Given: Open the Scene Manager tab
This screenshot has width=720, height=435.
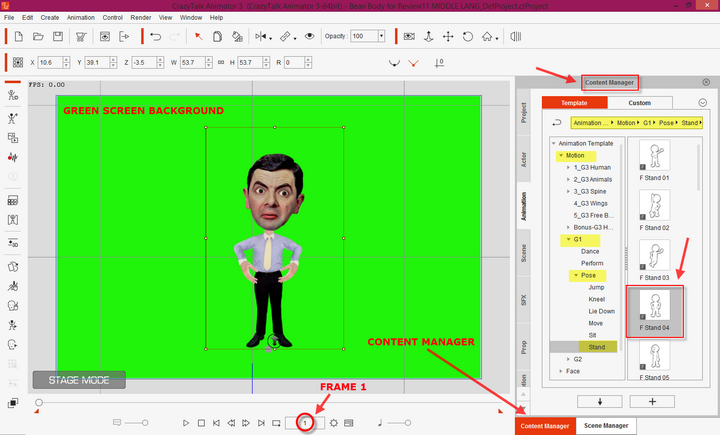Looking at the screenshot, I should pyautogui.click(x=606, y=426).
